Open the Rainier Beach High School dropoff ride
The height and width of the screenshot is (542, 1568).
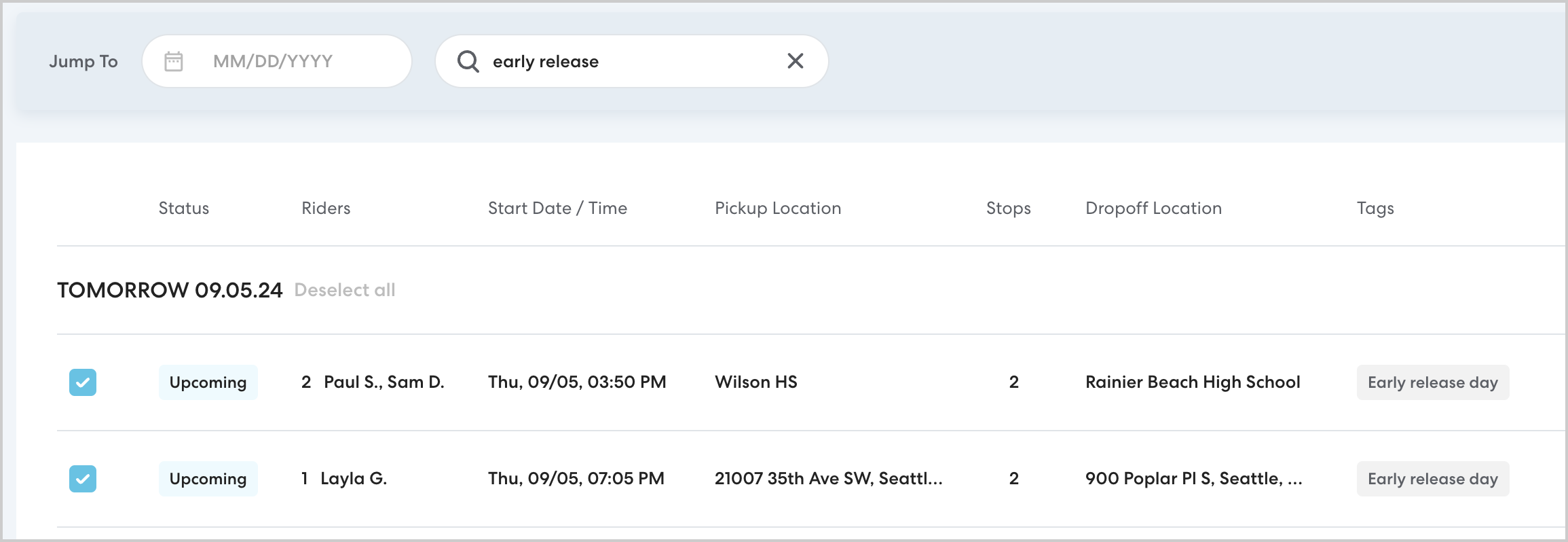(x=1192, y=382)
